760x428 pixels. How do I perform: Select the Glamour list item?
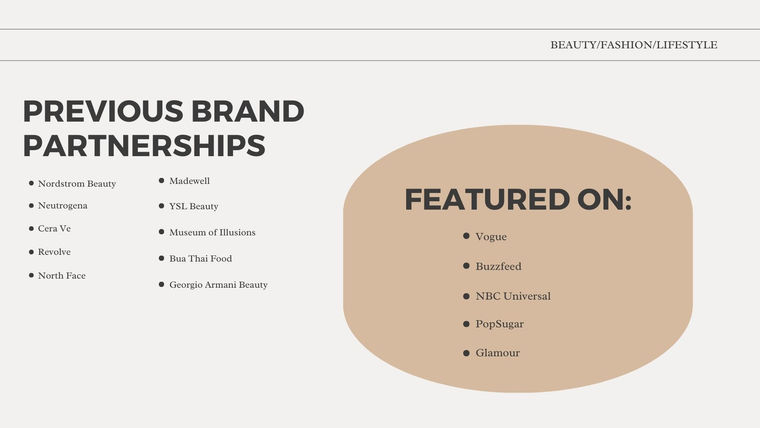click(497, 353)
